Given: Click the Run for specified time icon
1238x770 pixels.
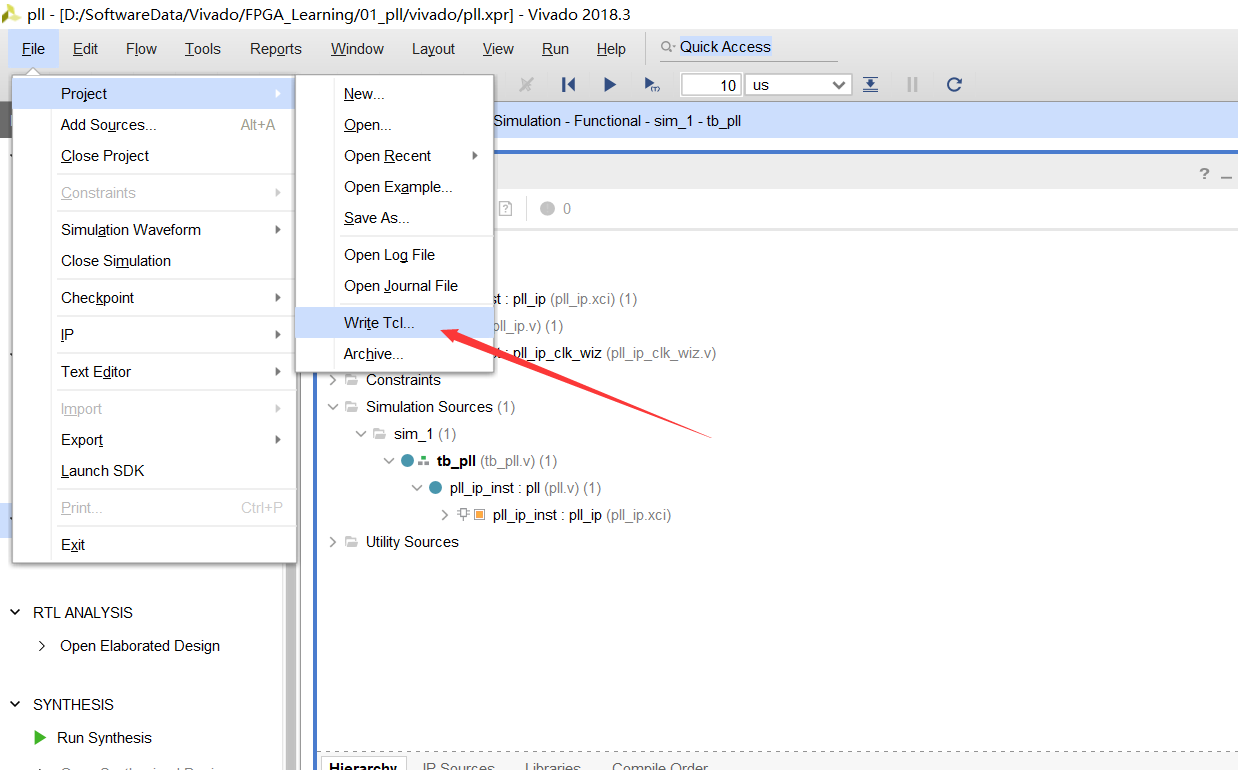Looking at the screenshot, I should [651, 85].
